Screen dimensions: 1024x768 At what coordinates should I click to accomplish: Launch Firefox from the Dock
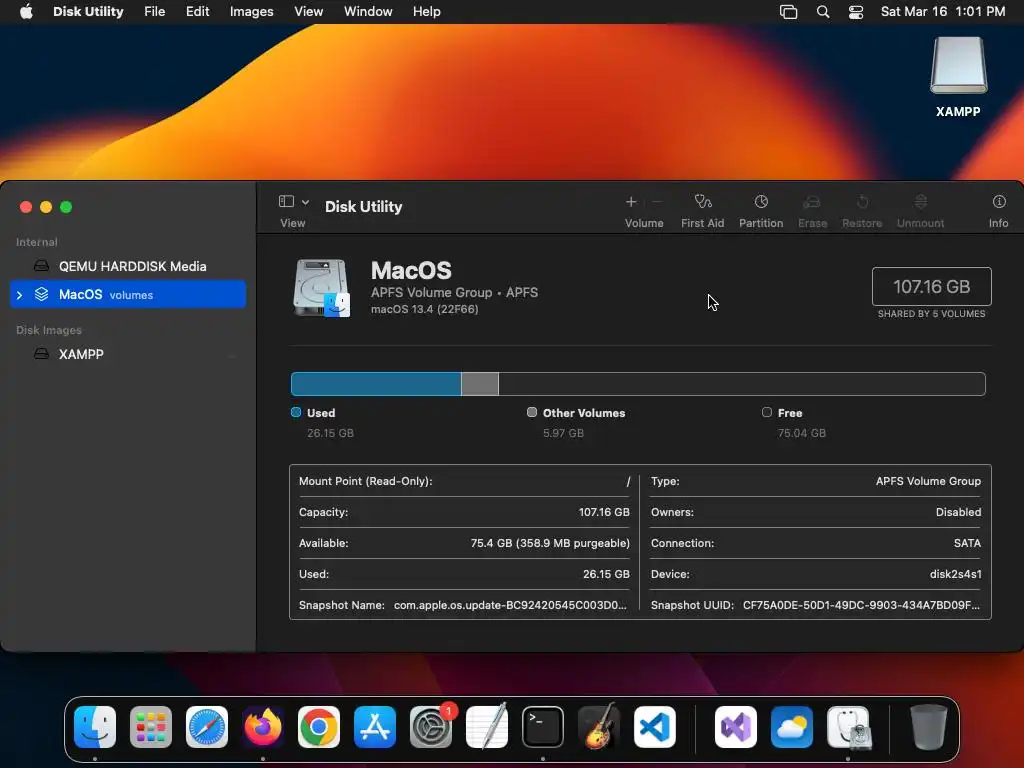pos(263,726)
